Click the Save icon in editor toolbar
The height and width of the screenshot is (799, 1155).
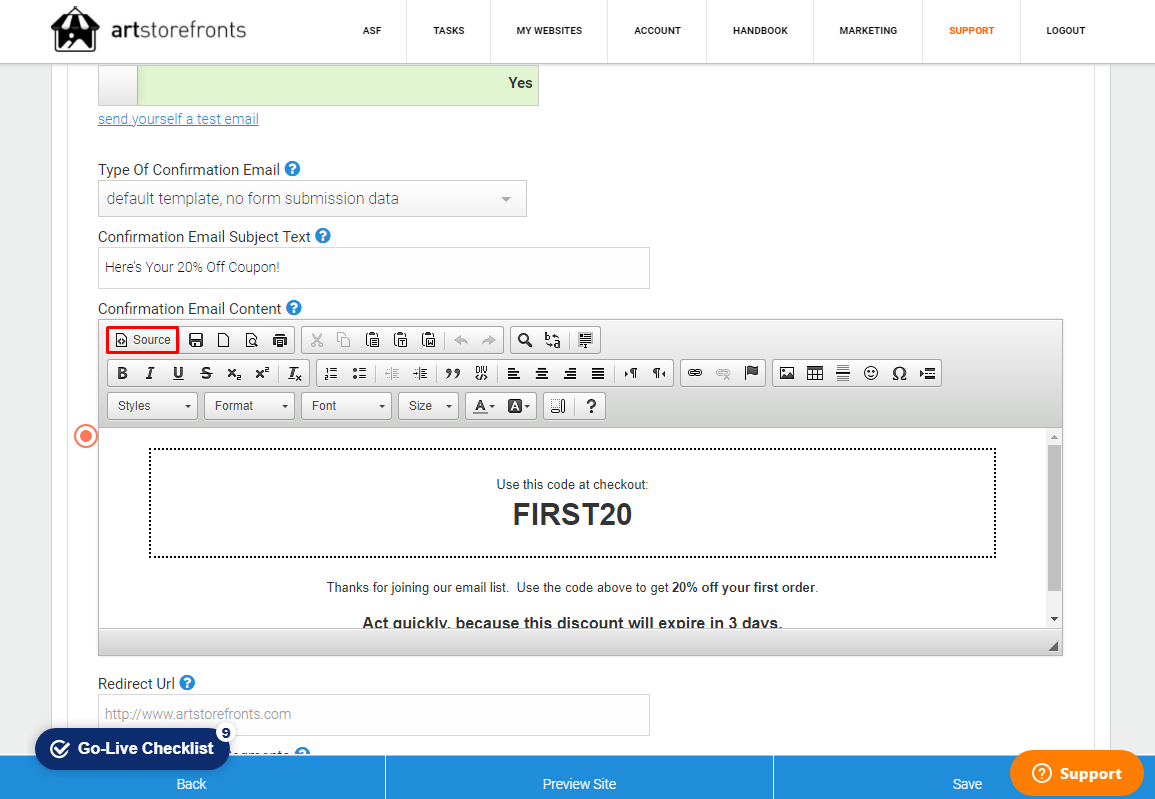click(x=196, y=340)
